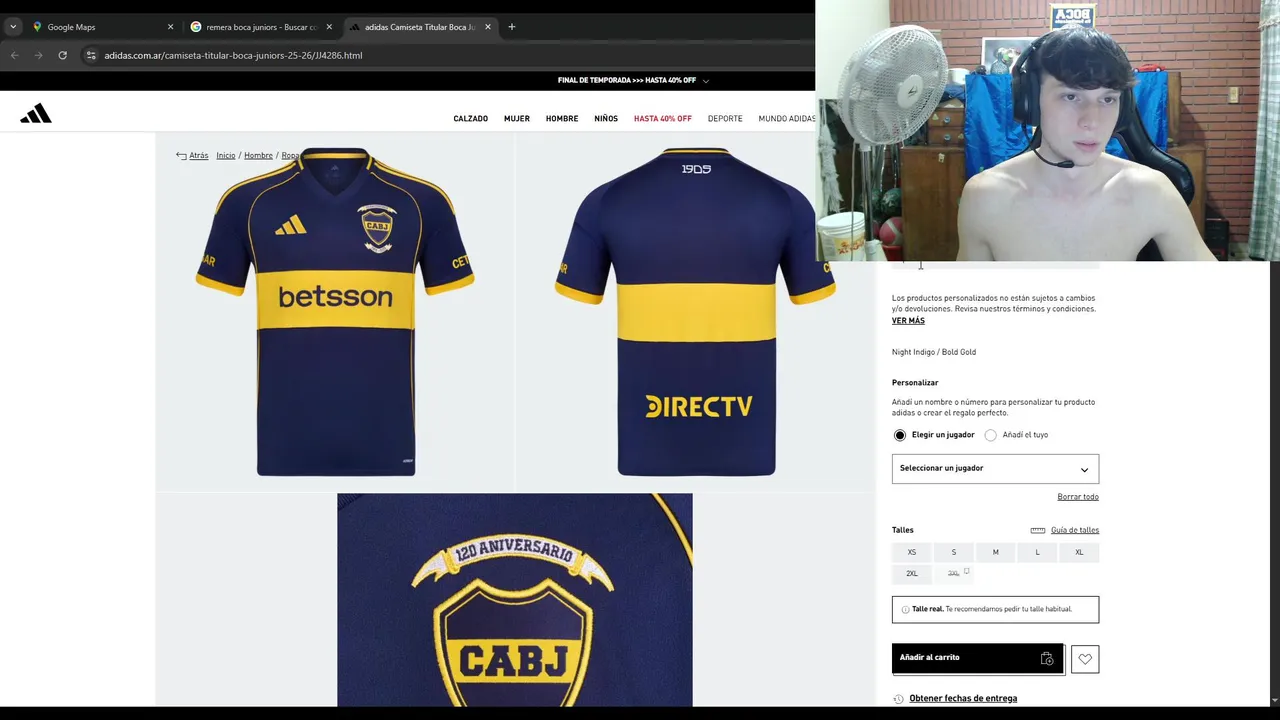Add product to wishlist heart icon
This screenshot has height=720, width=1280.
point(1085,659)
